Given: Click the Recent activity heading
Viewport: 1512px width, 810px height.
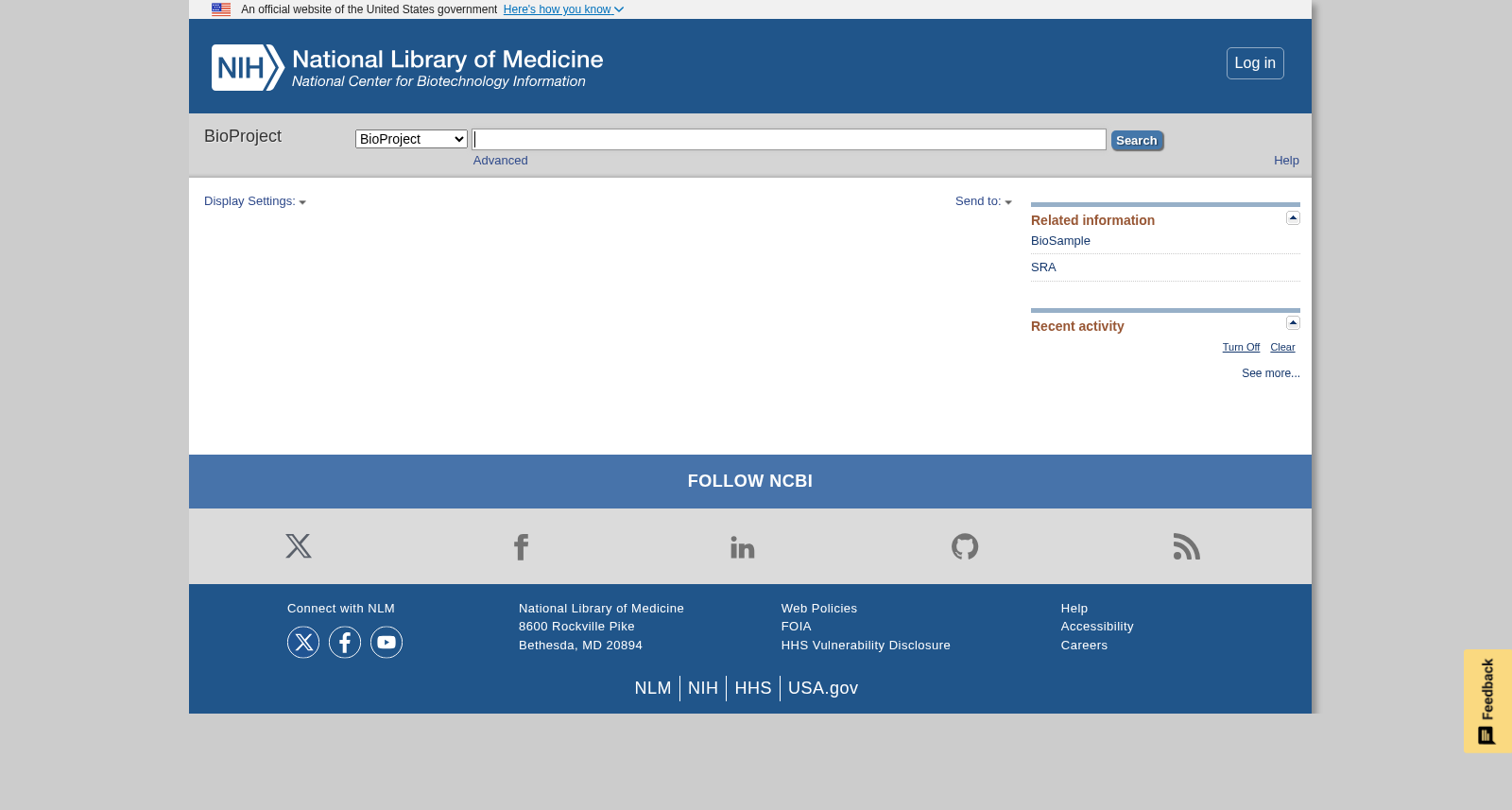Looking at the screenshot, I should (1077, 326).
